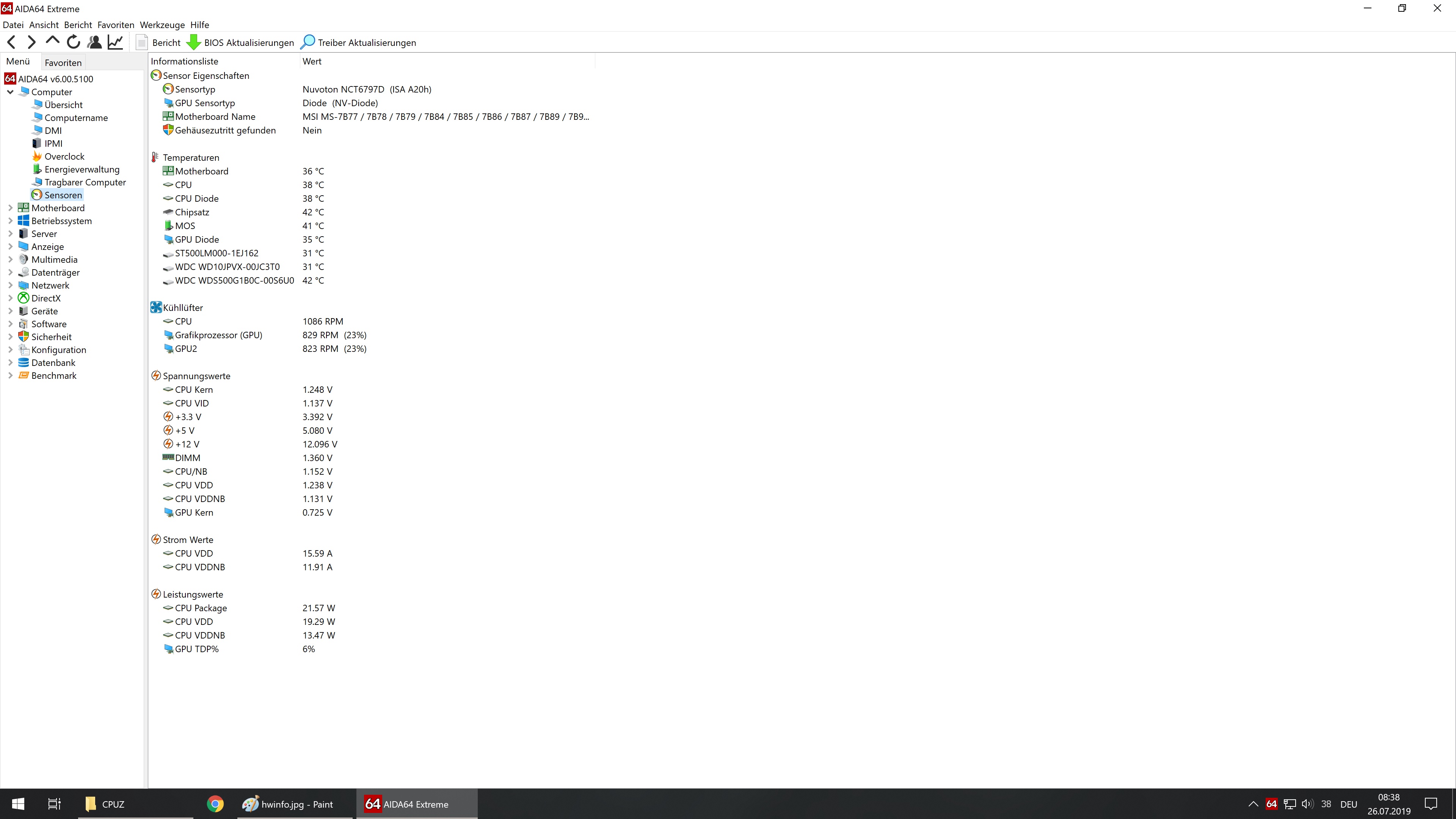Click the up level arrow icon
The image size is (1456, 819).
click(x=53, y=41)
